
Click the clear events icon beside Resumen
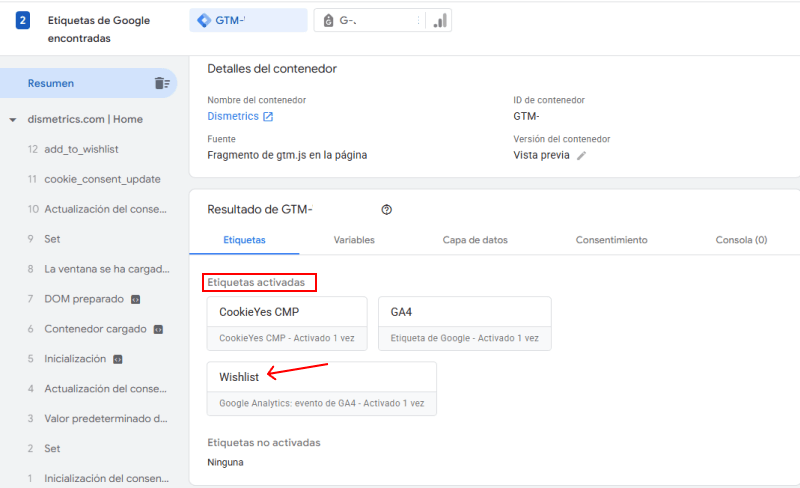(162, 83)
